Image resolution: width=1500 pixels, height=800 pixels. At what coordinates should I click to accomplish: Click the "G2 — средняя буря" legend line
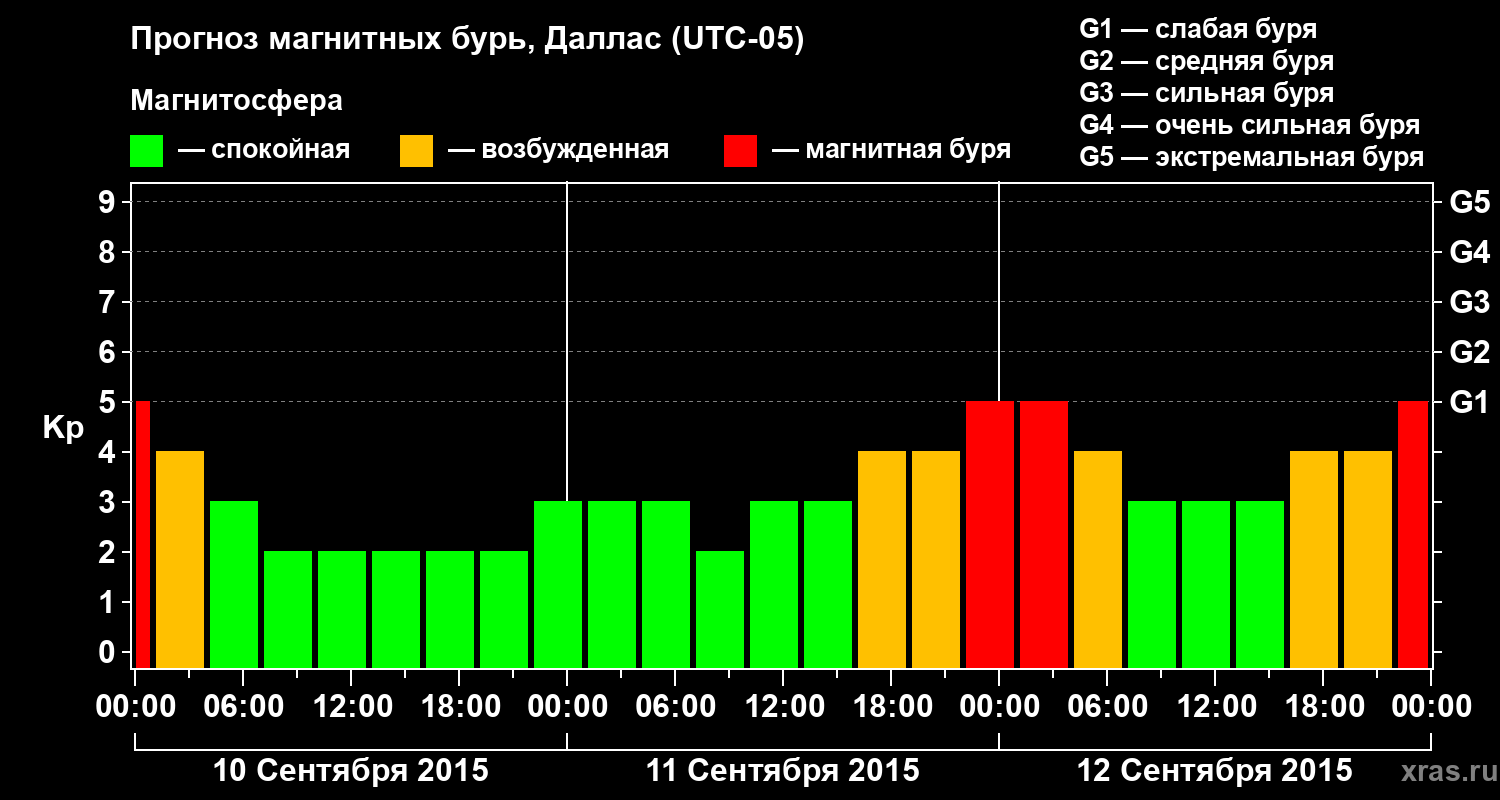[x=1206, y=61]
